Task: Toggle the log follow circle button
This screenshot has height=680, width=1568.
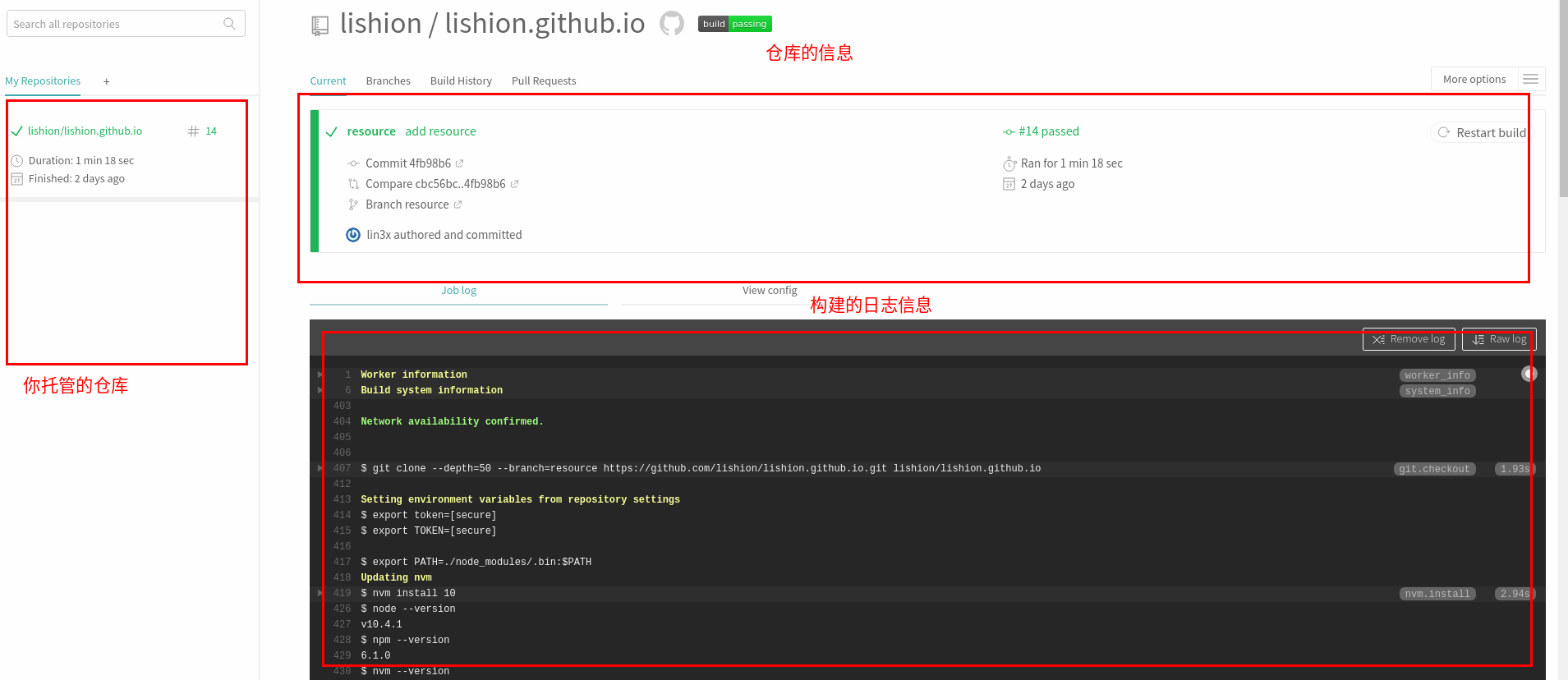Action: [x=1529, y=374]
